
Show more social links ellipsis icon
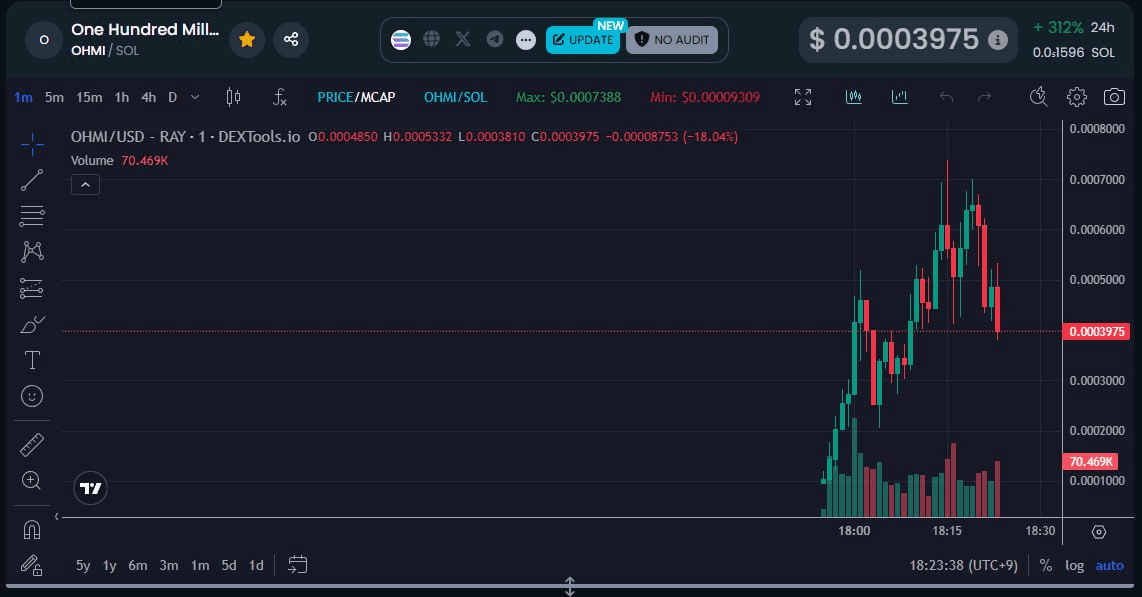coord(526,40)
